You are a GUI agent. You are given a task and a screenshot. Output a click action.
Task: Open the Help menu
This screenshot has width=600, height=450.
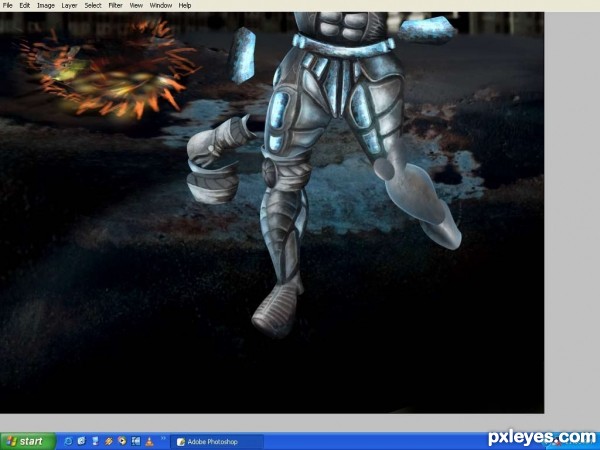pyautogui.click(x=185, y=5)
